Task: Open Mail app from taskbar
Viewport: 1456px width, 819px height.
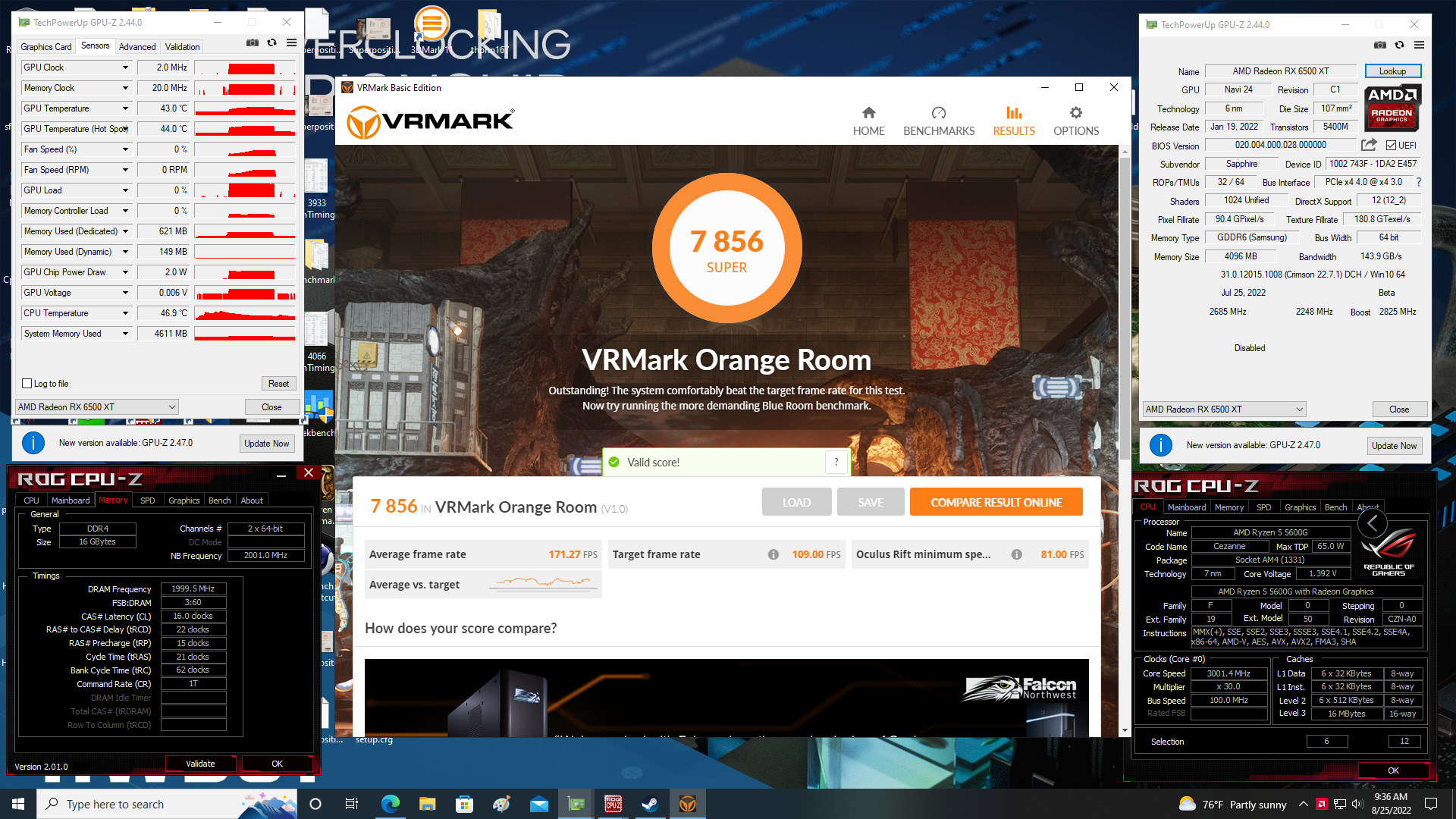Action: [539, 804]
